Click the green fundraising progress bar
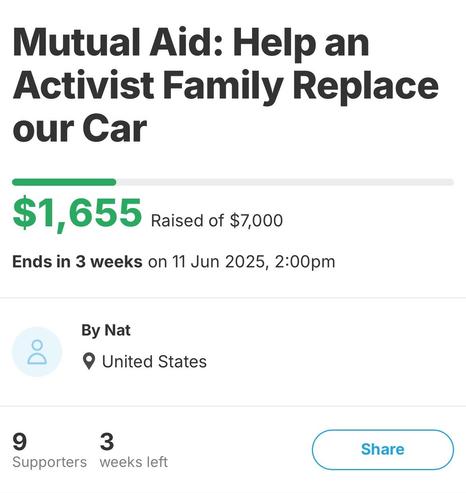Viewport: 466px width, 493px height. (64, 182)
